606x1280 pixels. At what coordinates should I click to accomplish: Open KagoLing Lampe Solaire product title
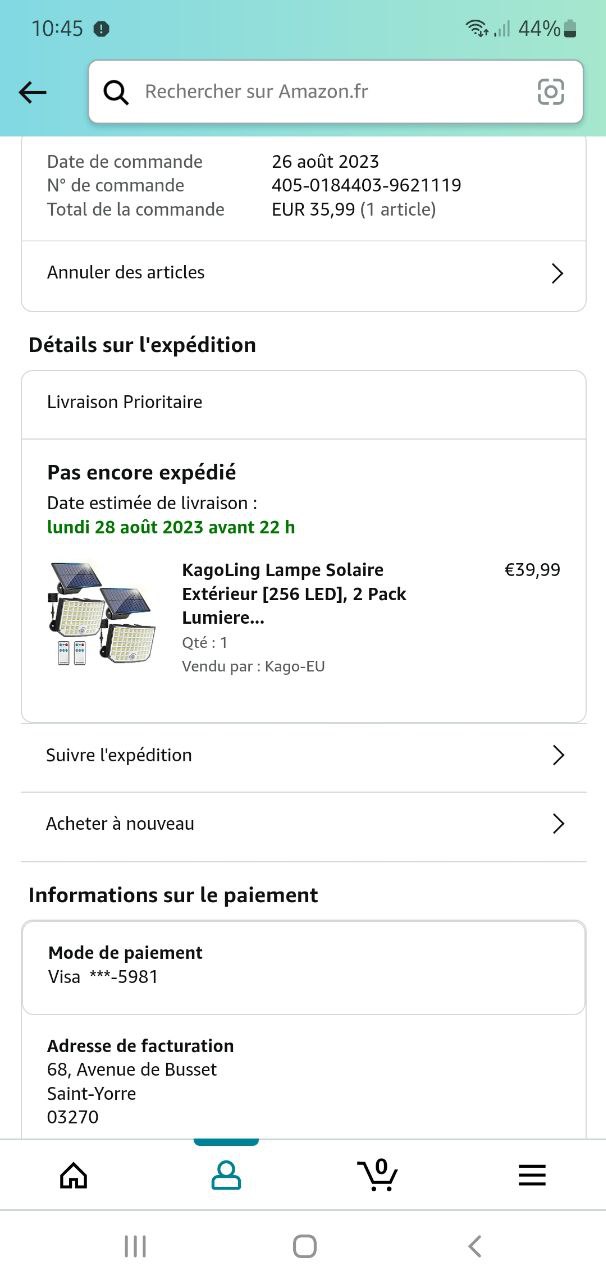[x=294, y=594]
